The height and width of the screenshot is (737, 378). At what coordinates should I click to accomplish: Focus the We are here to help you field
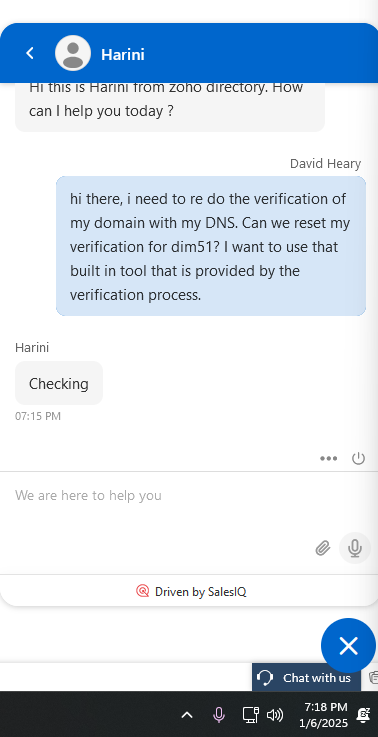click(x=165, y=505)
